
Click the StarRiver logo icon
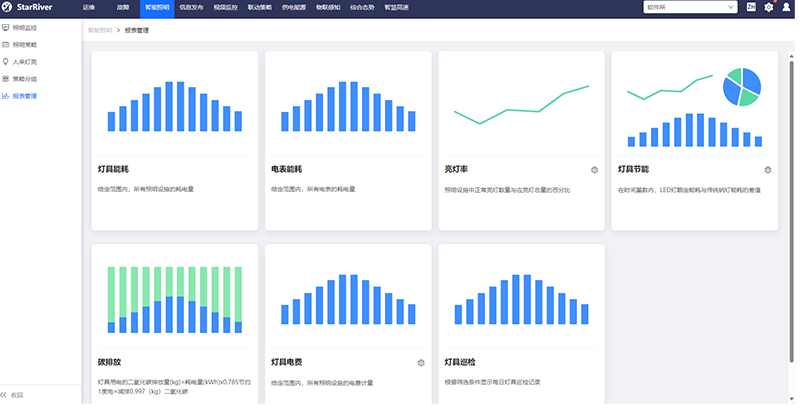click(x=9, y=7)
